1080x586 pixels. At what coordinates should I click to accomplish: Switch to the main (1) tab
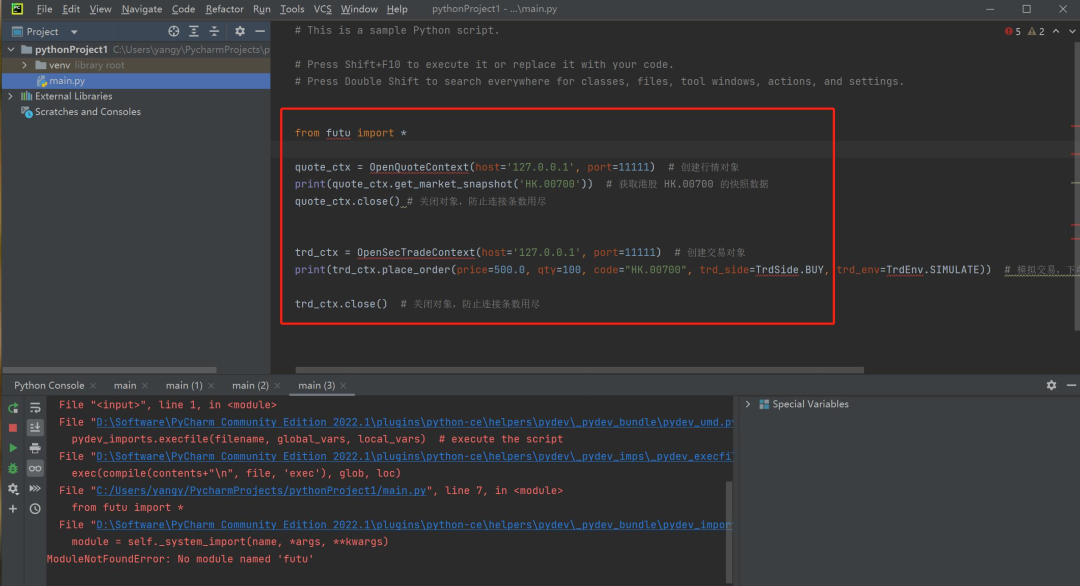click(x=184, y=386)
